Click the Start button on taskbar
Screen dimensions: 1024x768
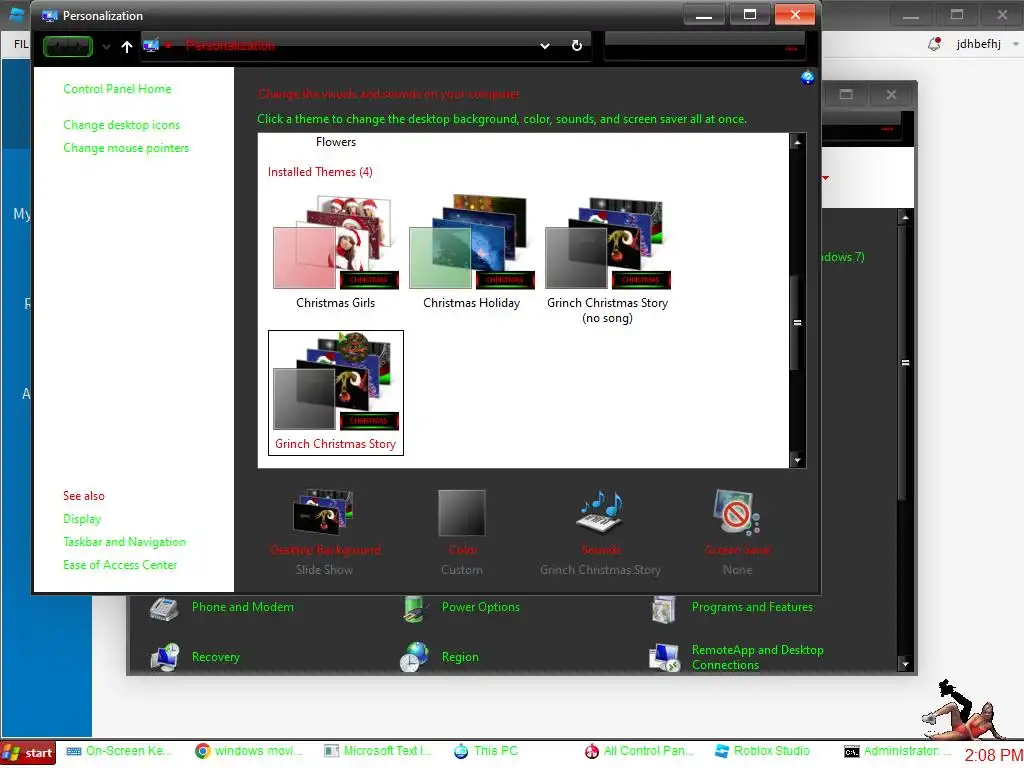coord(28,753)
